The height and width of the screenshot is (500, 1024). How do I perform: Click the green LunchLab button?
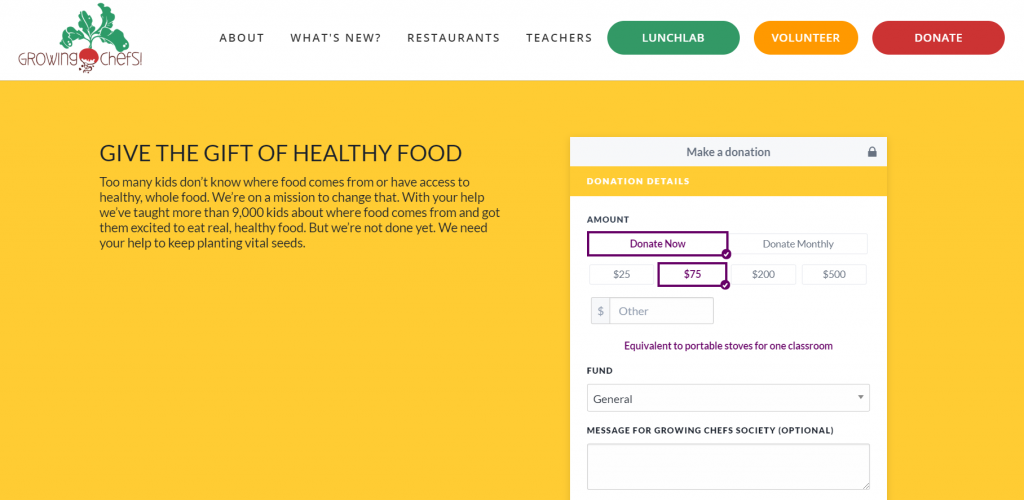[673, 38]
